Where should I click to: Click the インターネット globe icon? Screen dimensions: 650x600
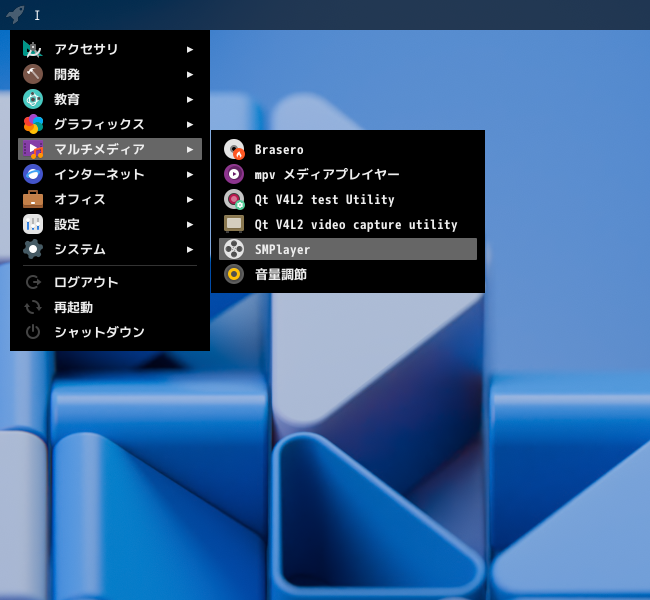(x=33, y=174)
